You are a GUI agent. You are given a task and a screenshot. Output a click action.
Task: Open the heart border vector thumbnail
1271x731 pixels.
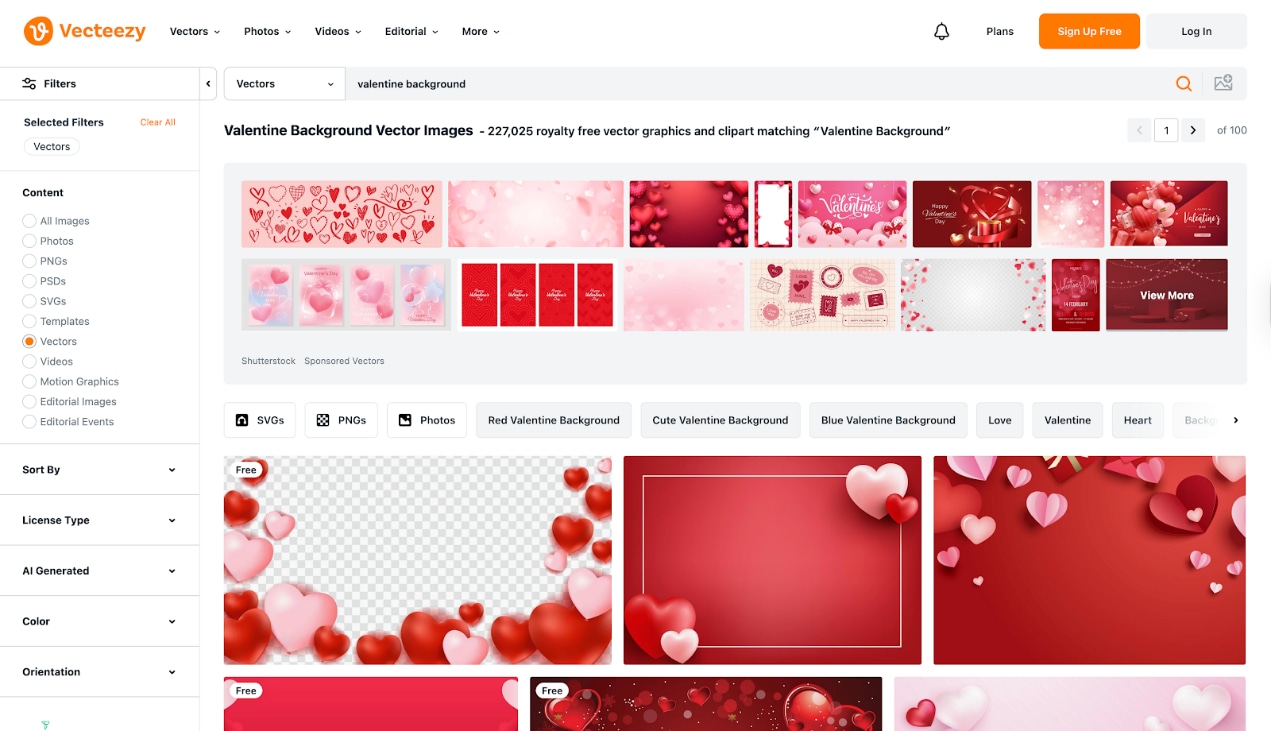tap(417, 559)
